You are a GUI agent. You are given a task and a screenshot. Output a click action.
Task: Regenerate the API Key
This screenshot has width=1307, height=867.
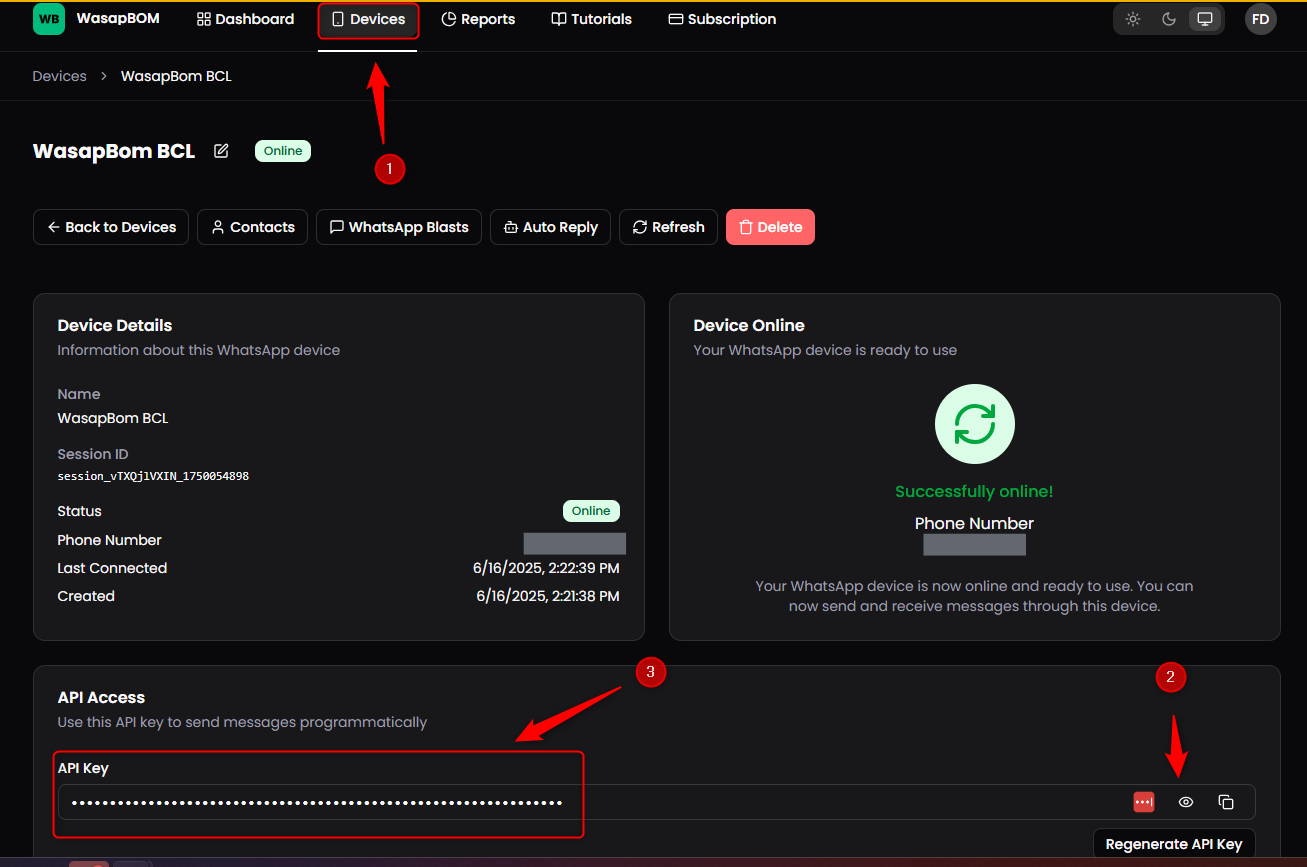coord(1174,844)
